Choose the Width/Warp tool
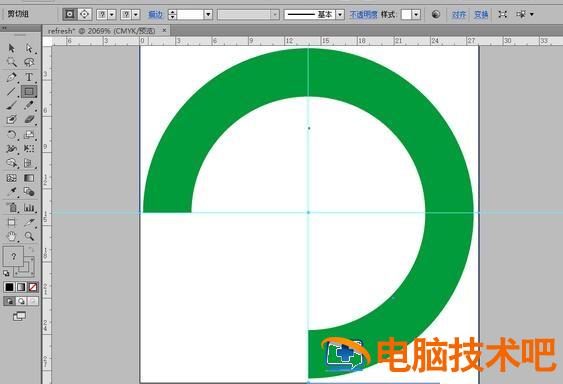 click(x=11, y=148)
